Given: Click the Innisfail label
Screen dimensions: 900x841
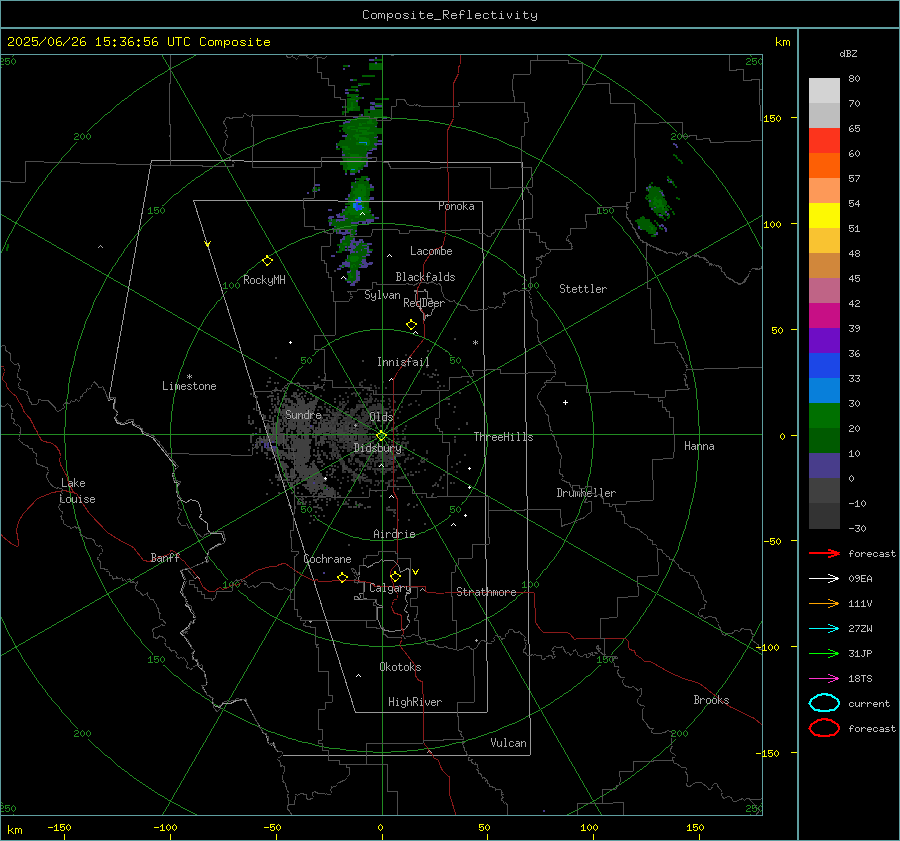Looking at the screenshot, I should (403, 362).
